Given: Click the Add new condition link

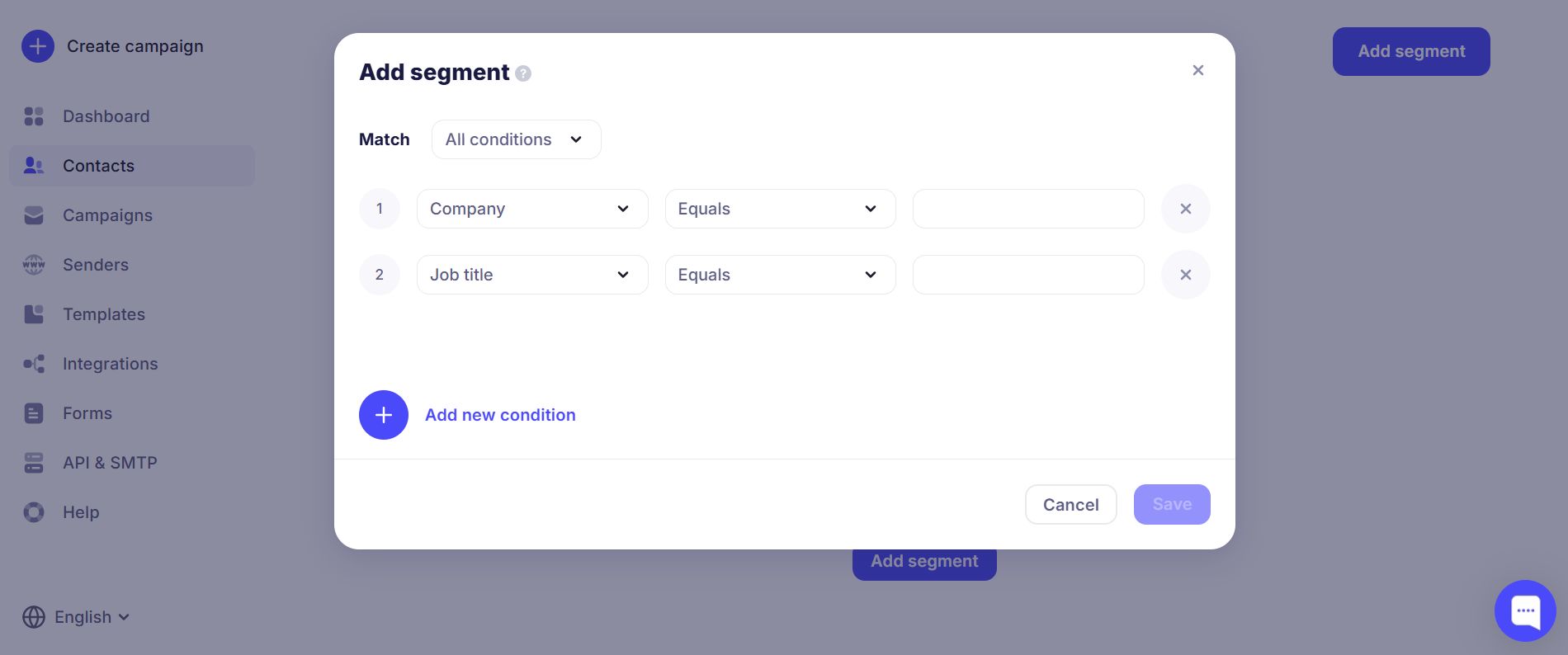Looking at the screenshot, I should coord(500,415).
